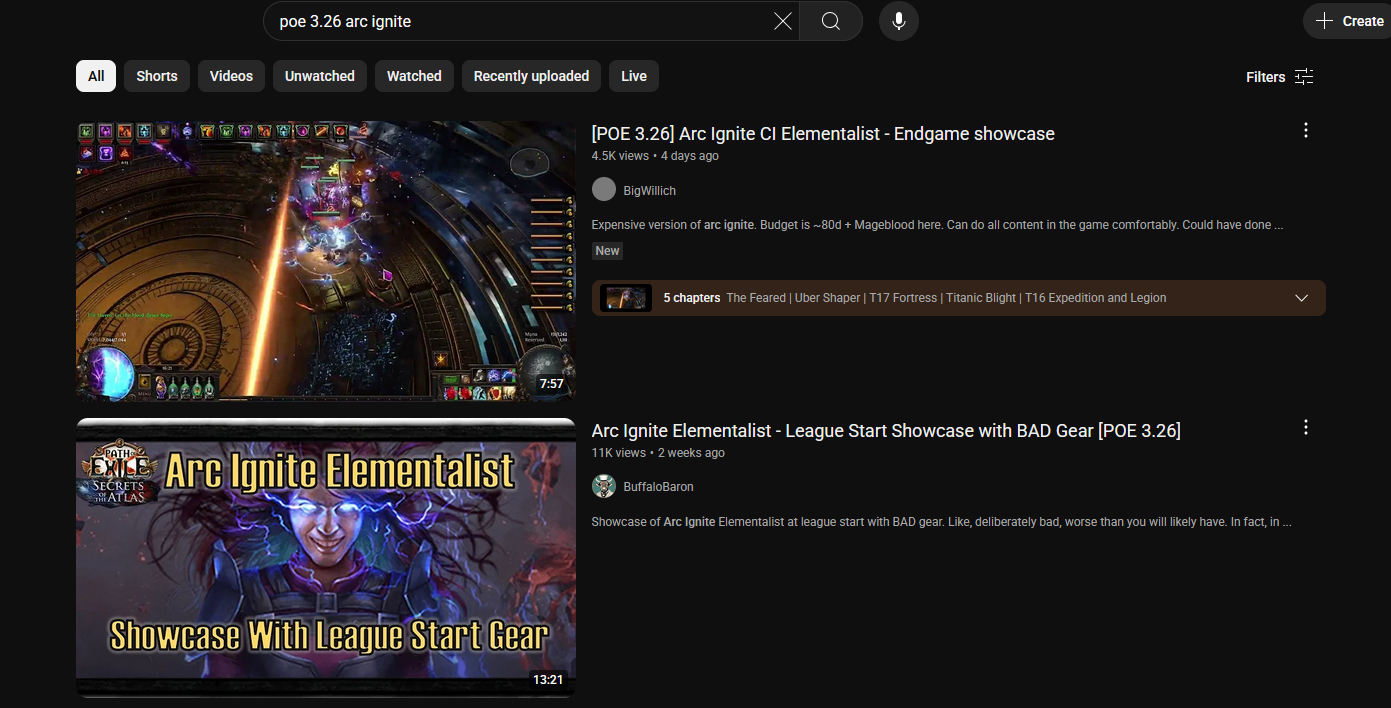Image resolution: width=1391 pixels, height=708 pixels.
Task: Select the Unwatched filter chip
Action: tap(320, 76)
